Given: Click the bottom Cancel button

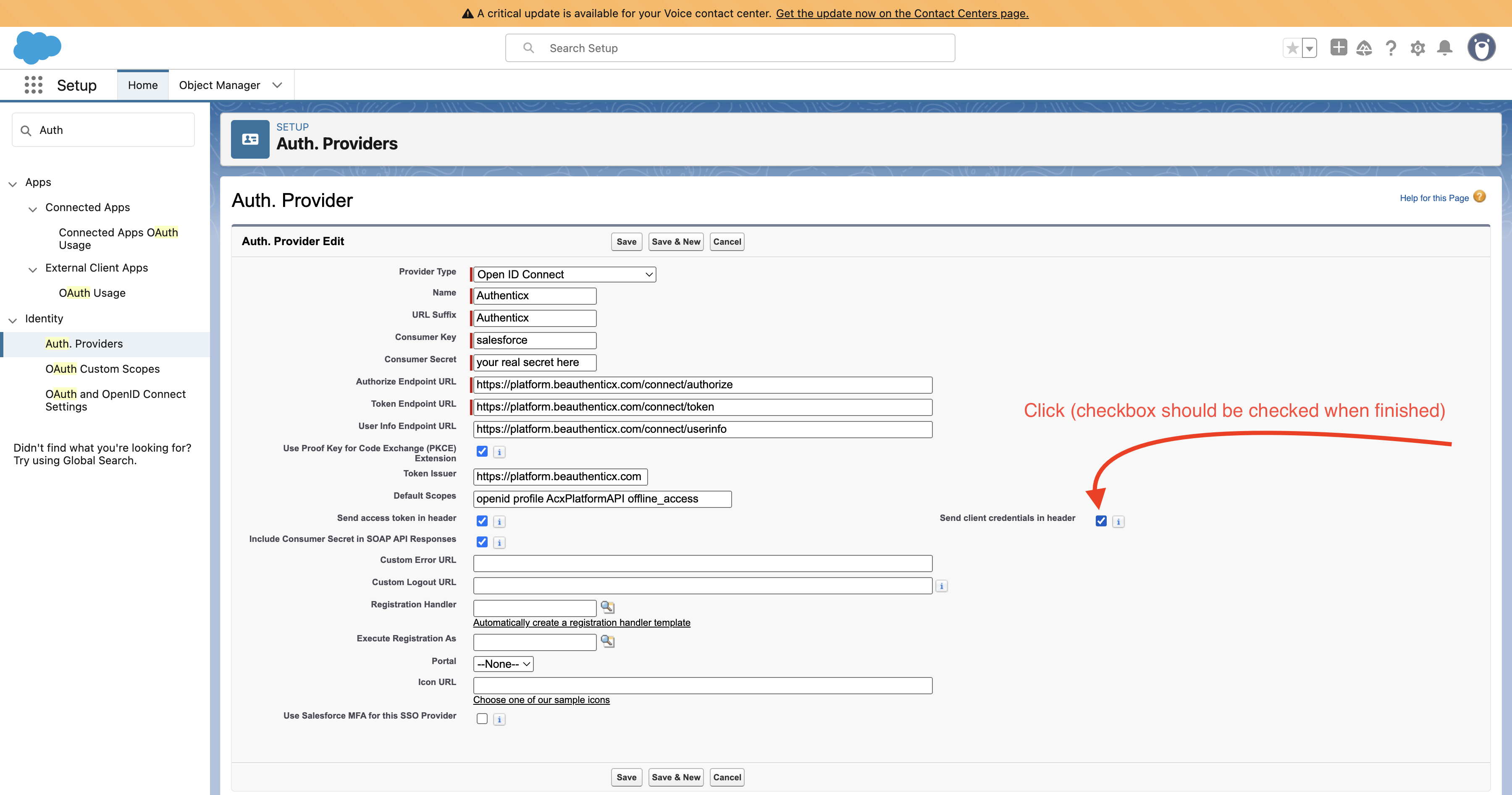Looking at the screenshot, I should click(727, 777).
